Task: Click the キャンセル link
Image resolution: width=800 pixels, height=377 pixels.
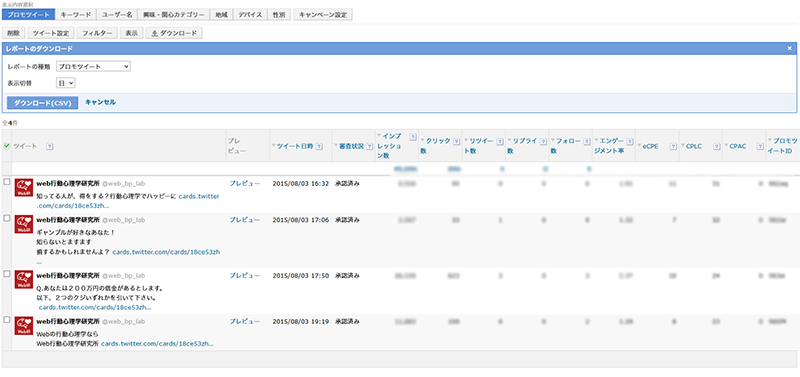Action: click(x=100, y=102)
